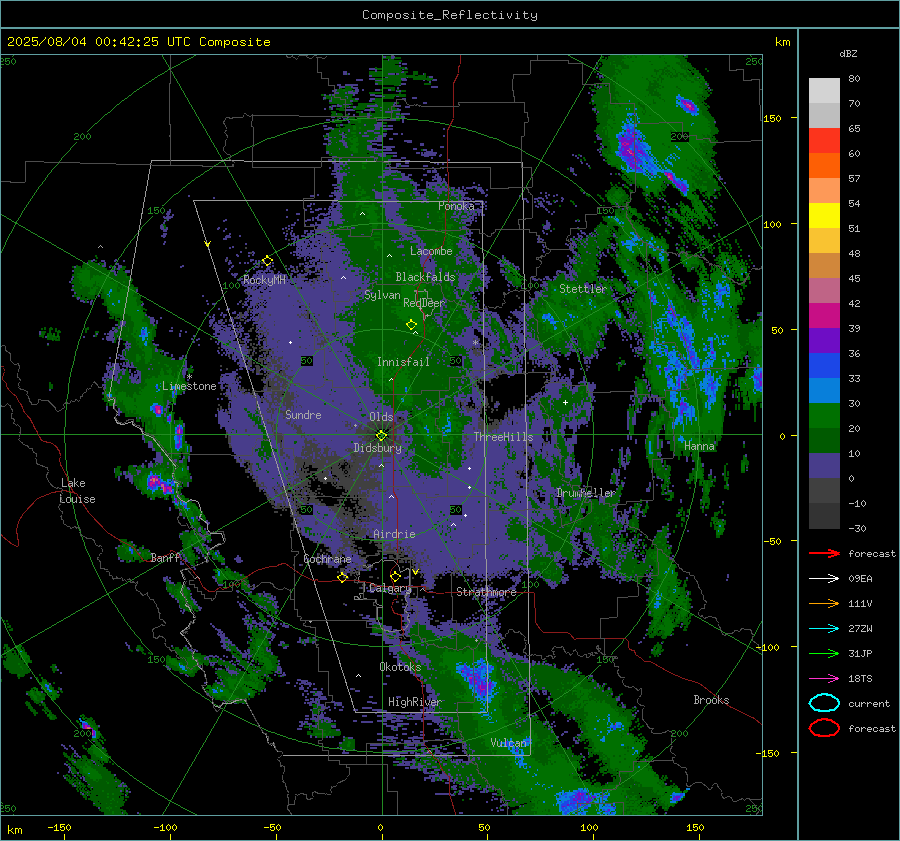Click the 'Sylvan' map label
The height and width of the screenshot is (841, 900).
(x=382, y=295)
